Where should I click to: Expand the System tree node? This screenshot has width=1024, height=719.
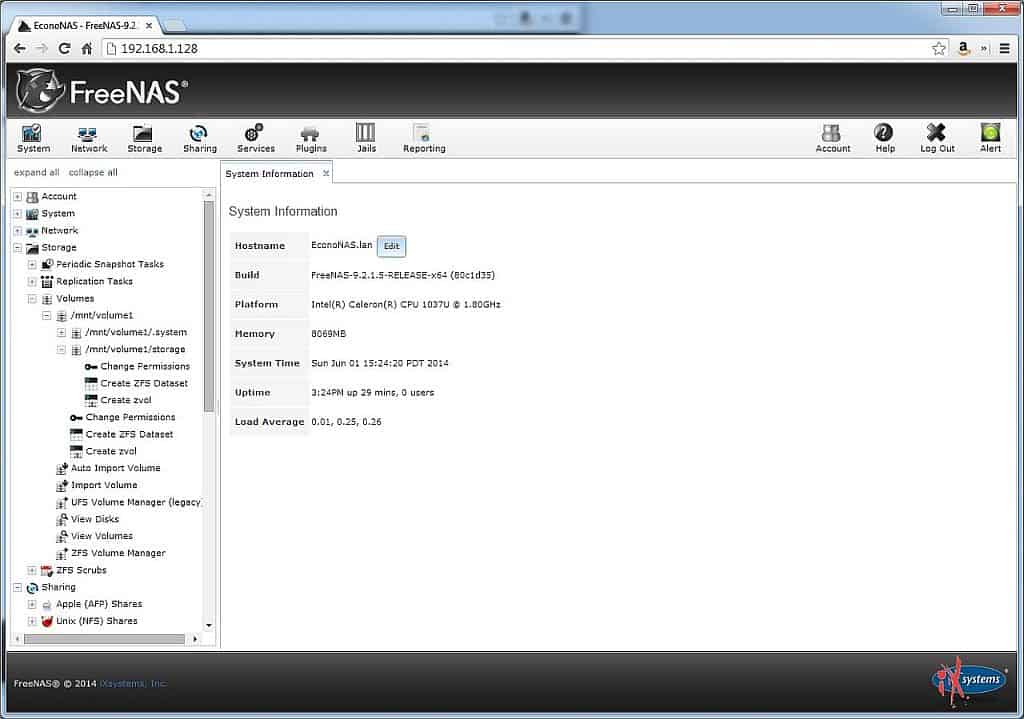[x=18, y=214]
